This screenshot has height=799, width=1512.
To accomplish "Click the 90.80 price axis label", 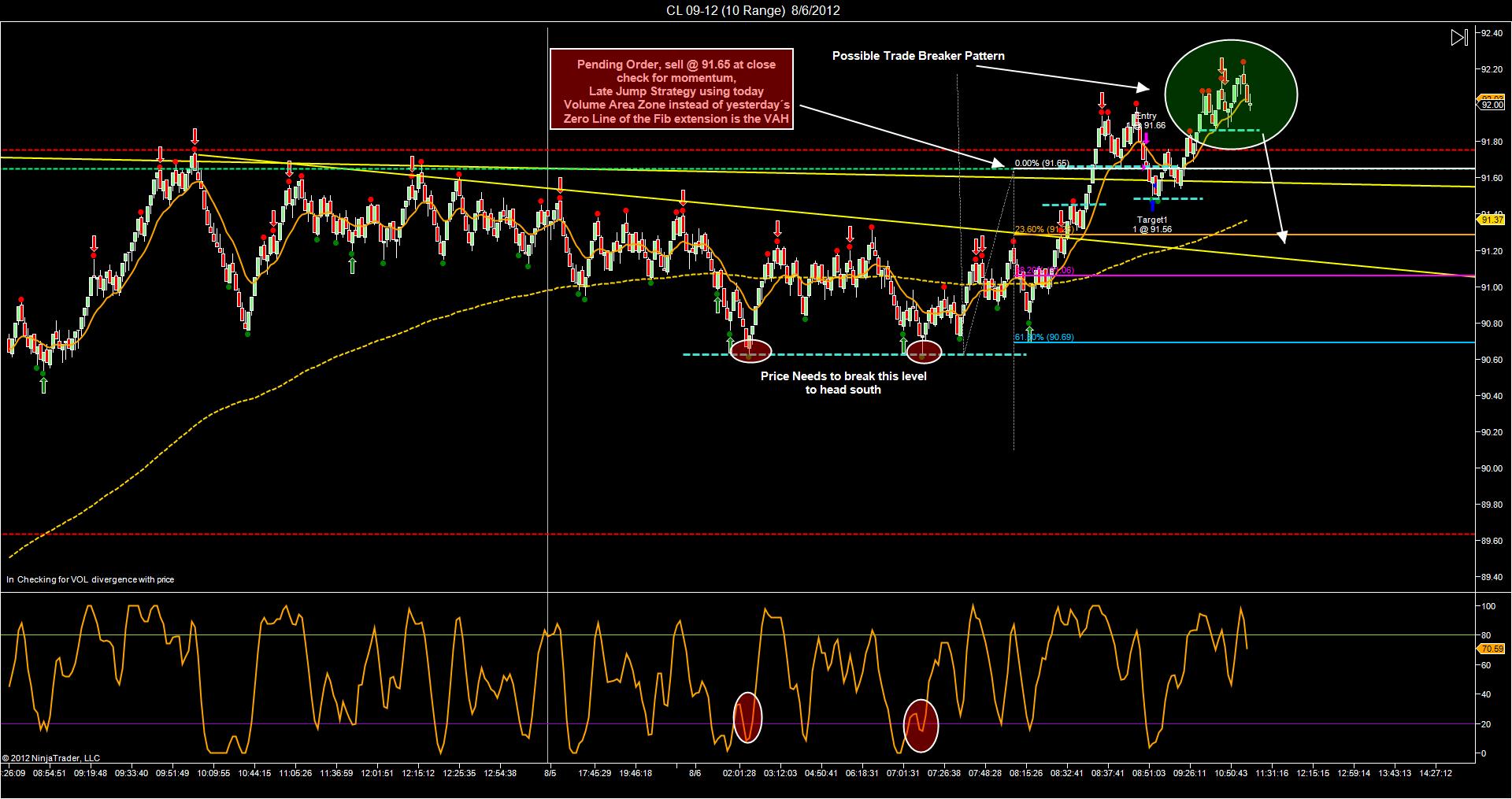I will [1492, 324].
